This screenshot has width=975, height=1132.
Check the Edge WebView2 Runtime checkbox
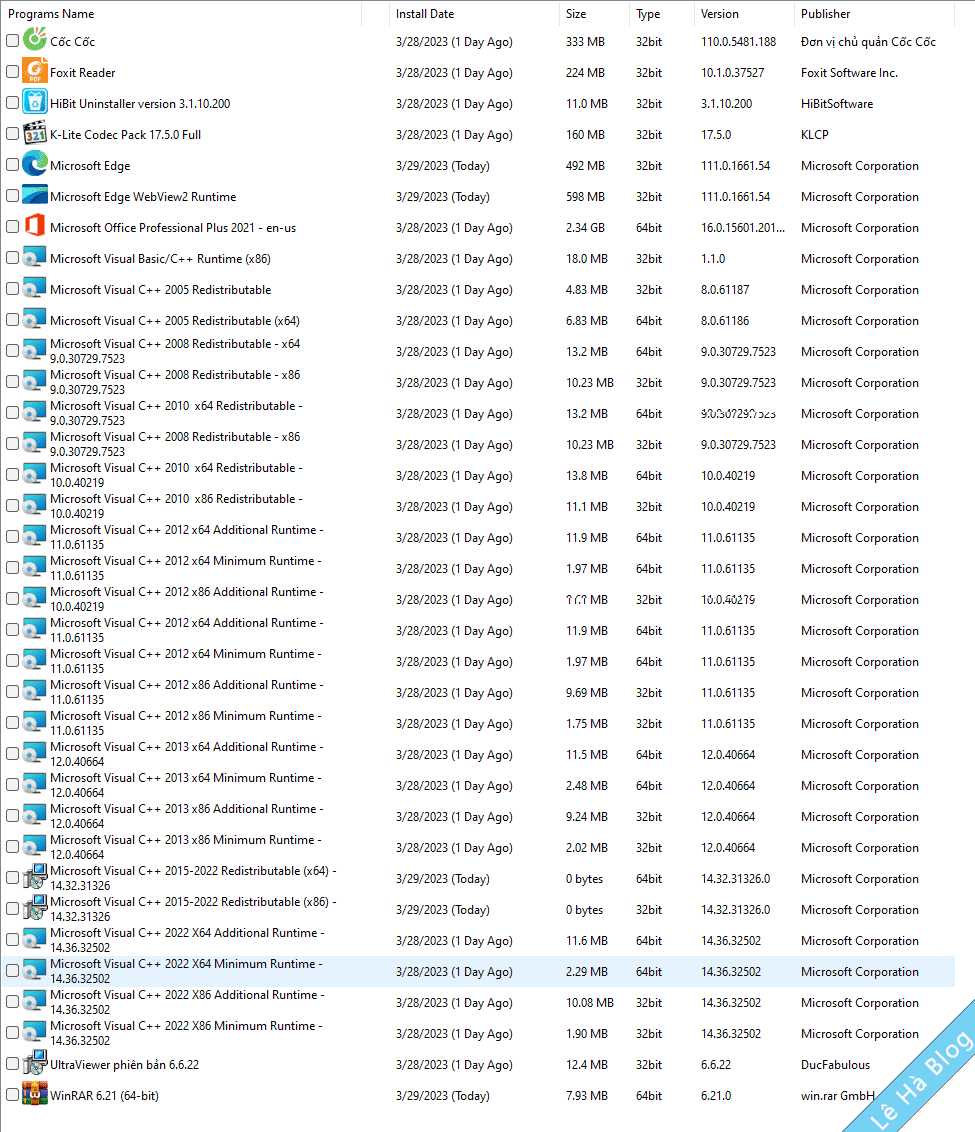12,196
